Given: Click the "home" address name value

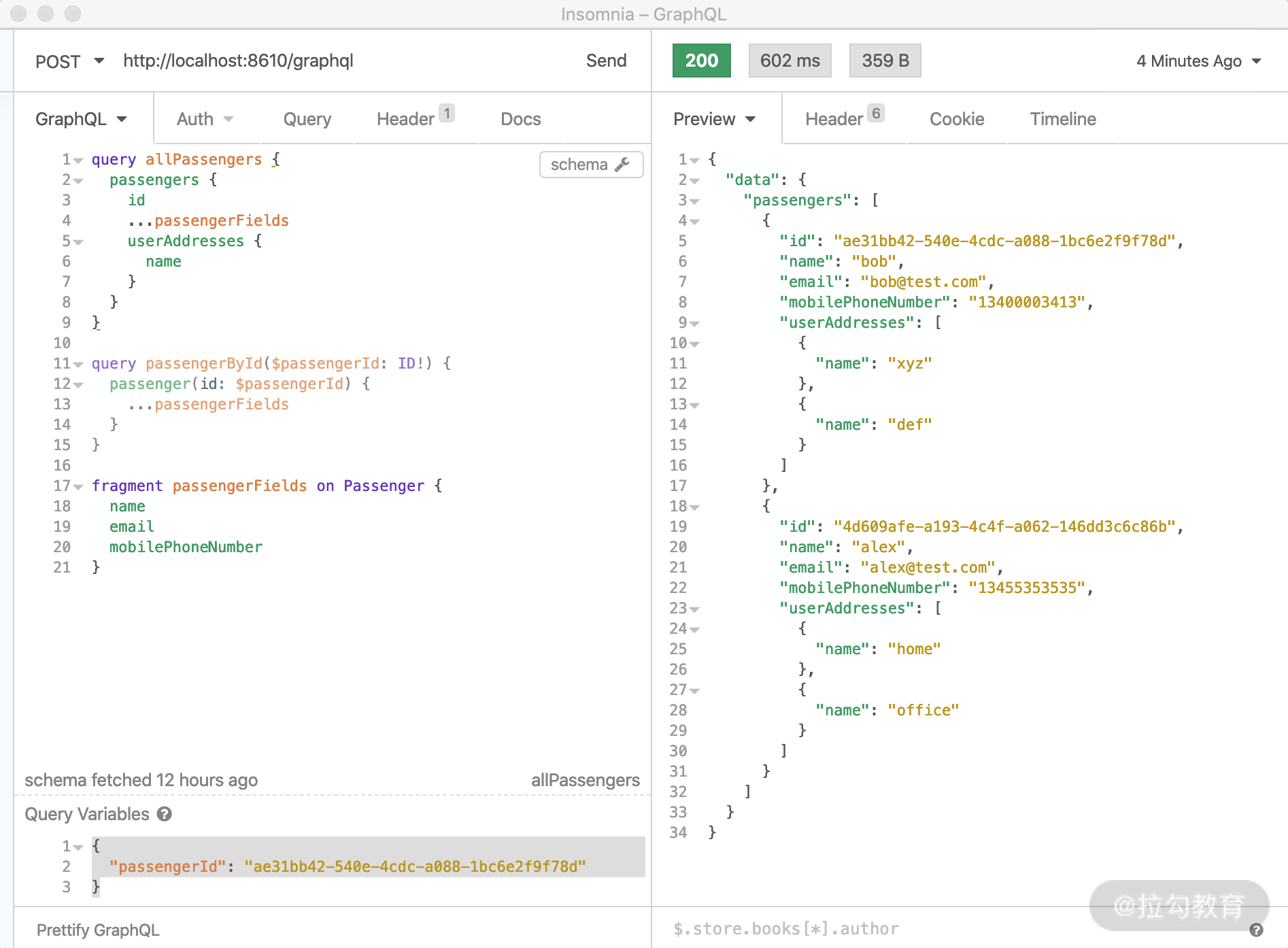Looking at the screenshot, I should click(914, 649).
